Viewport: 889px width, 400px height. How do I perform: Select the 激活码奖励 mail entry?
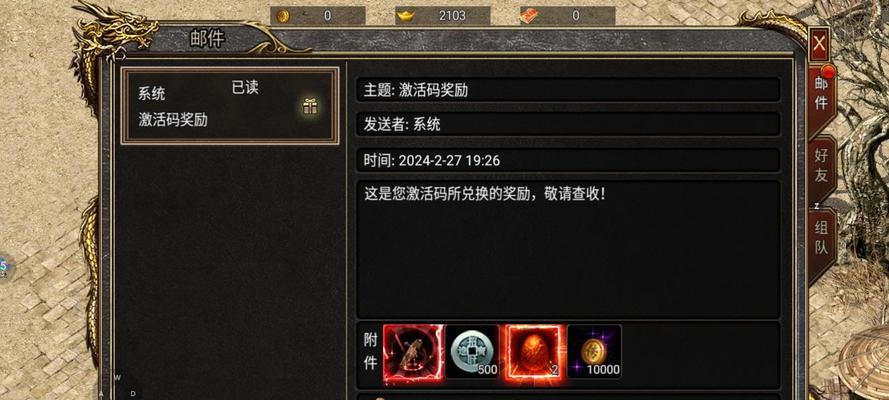point(230,106)
